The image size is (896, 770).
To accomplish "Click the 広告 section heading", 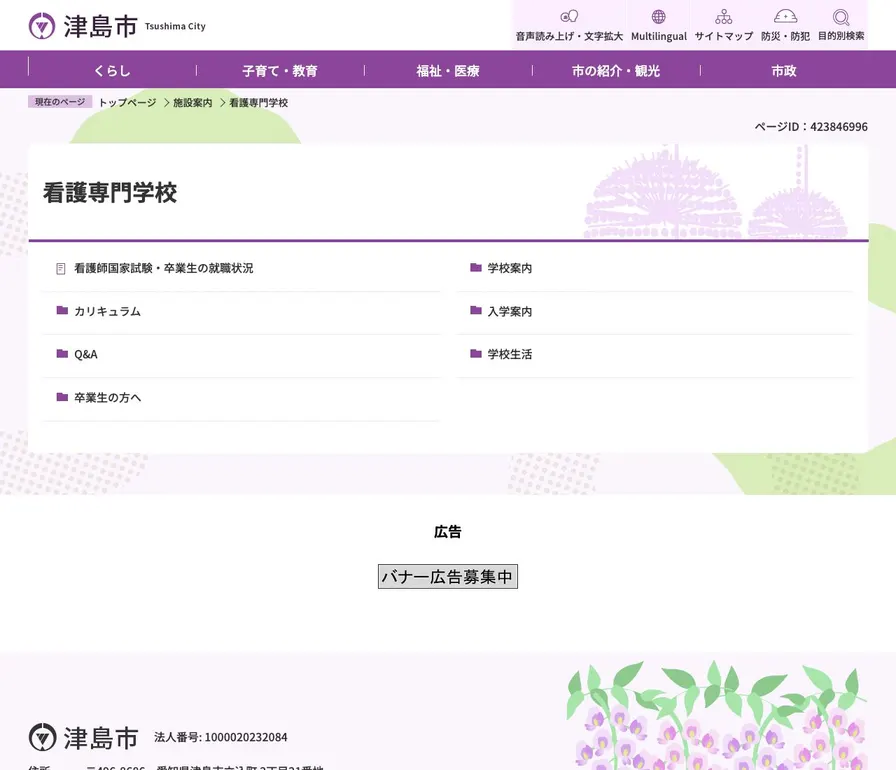I will (447, 532).
